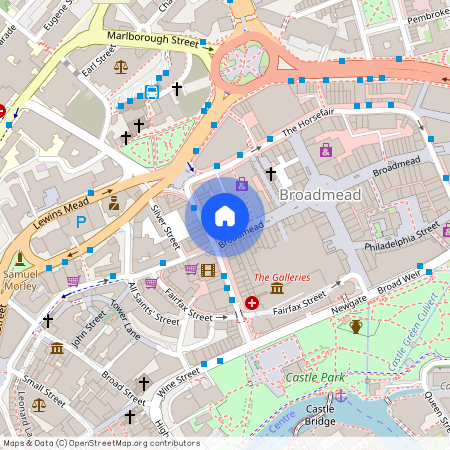
Task: Select the Samuel Morley statue icon
Action: point(20,258)
